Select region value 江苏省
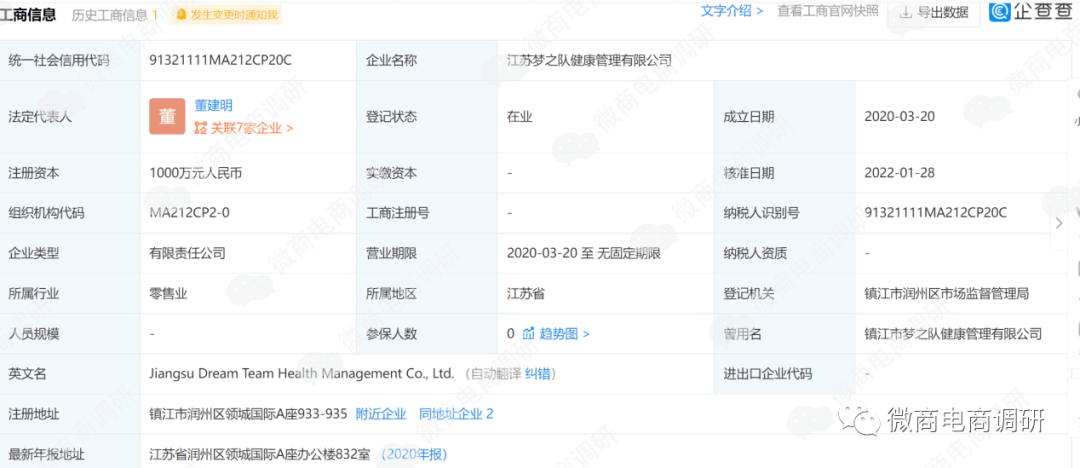Image resolution: width=1080 pixels, height=468 pixels. (x=526, y=294)
